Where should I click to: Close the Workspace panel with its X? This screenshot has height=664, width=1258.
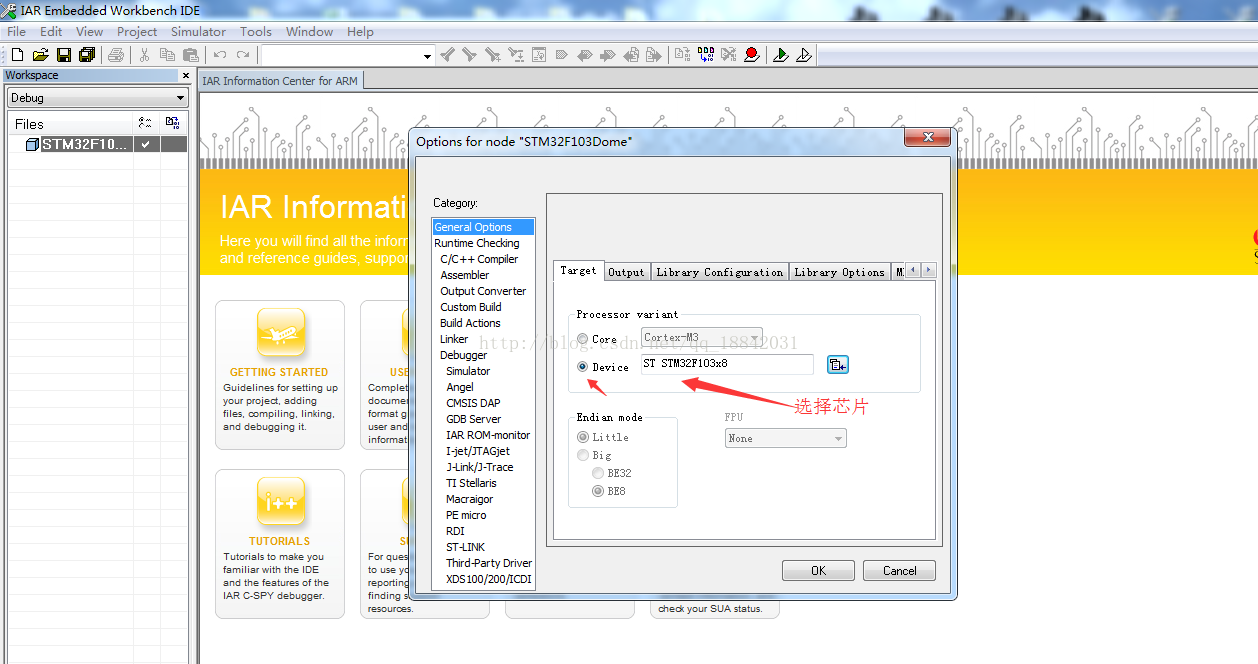(x=185, y=75)
